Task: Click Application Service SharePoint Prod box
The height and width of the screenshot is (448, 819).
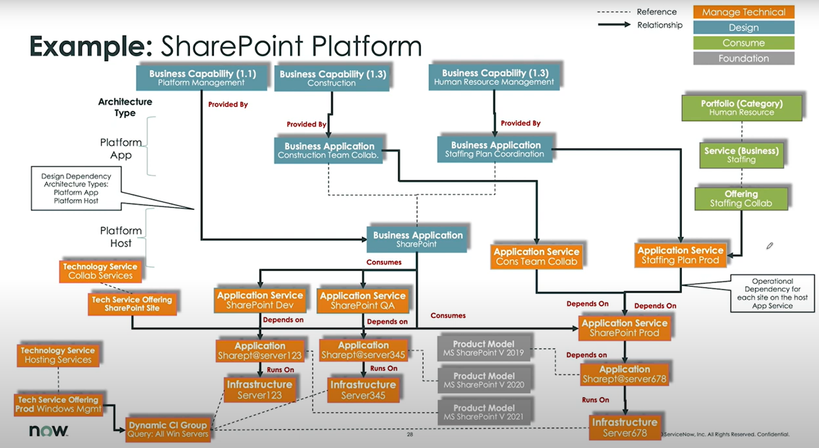Action: [x=624, y=328]
